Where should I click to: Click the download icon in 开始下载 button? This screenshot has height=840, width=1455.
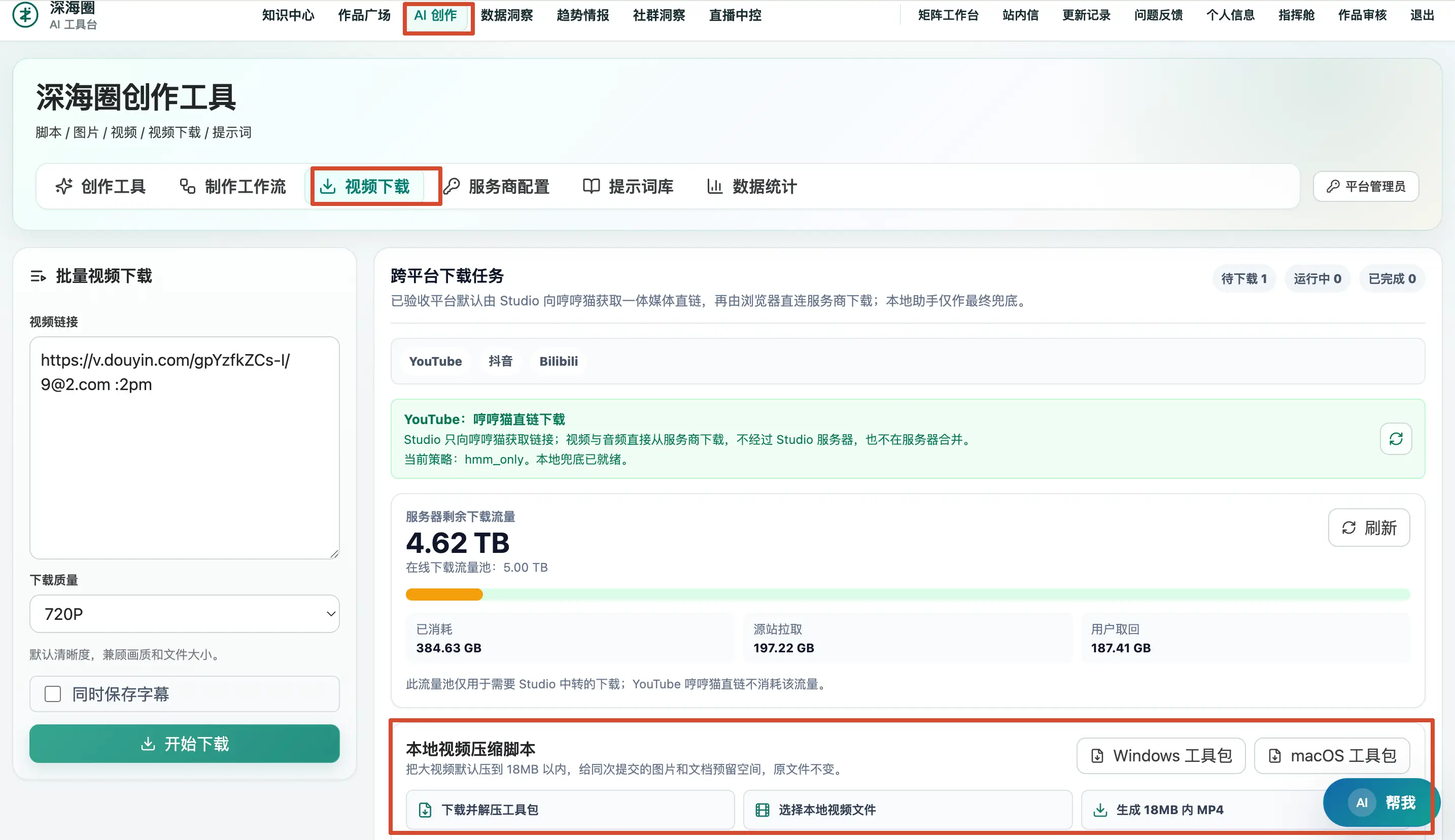click(x=148, y=744)
